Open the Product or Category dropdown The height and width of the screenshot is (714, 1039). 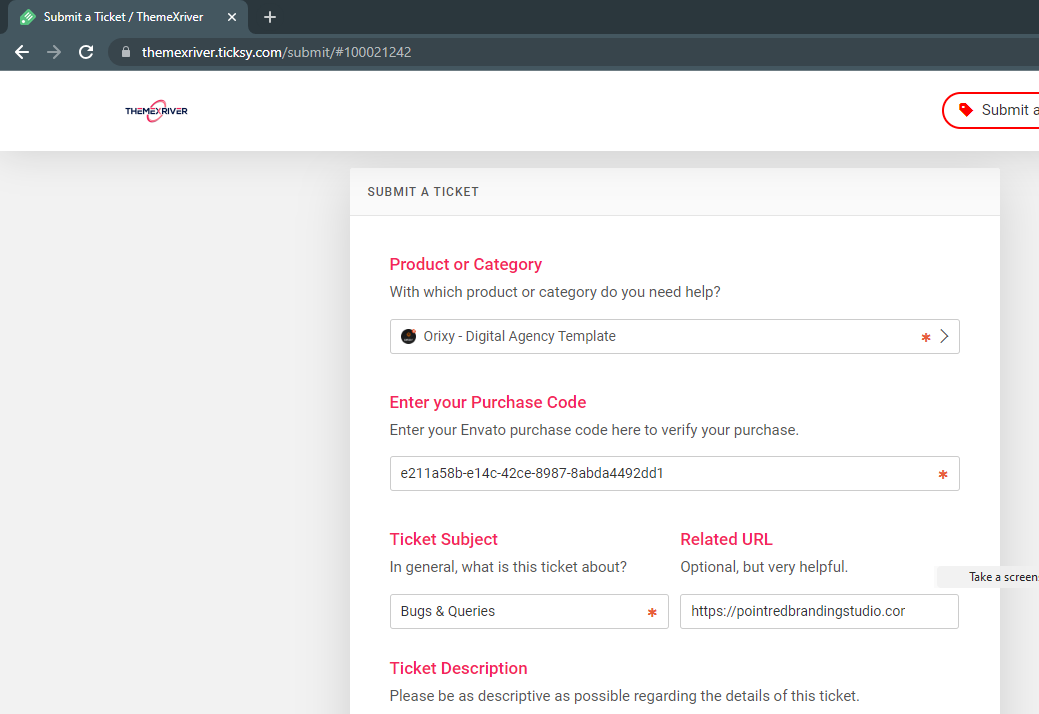[x=675, y=336]
